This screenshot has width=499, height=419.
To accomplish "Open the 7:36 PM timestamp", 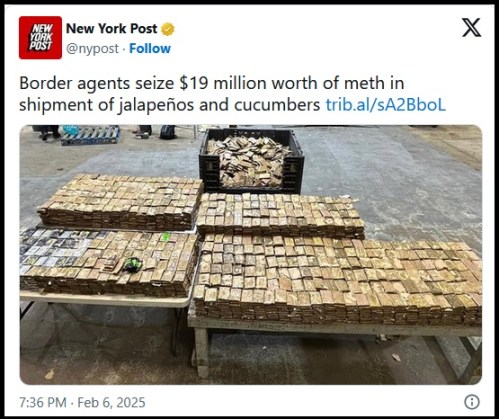I will pyautogui.click(x=43, y=402).
